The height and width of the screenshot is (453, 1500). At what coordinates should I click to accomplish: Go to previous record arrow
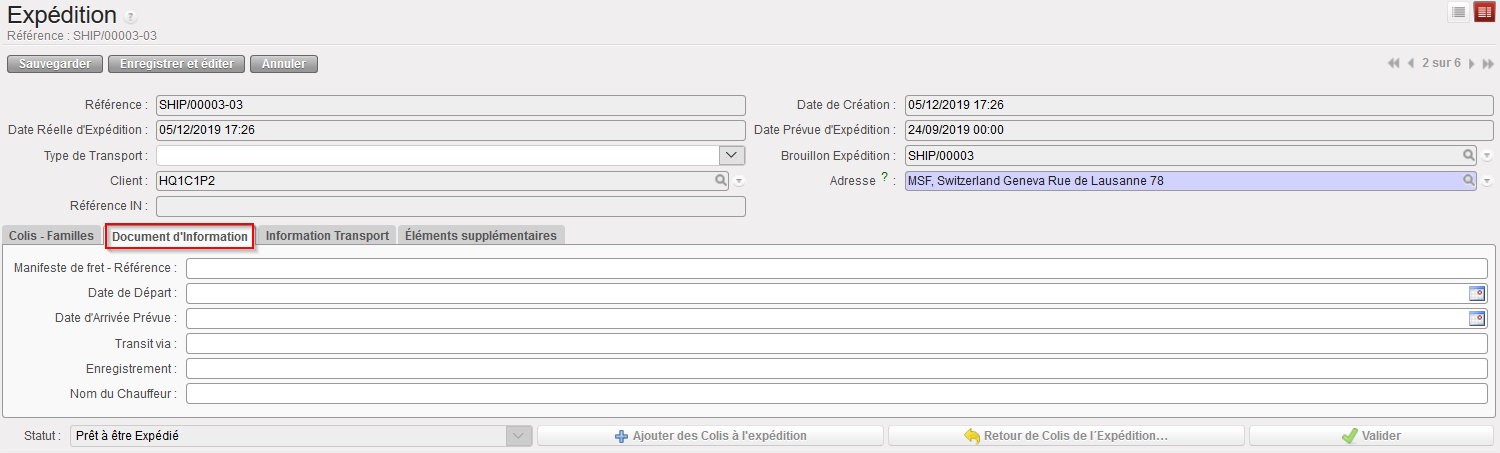[x=1411, y=63]
